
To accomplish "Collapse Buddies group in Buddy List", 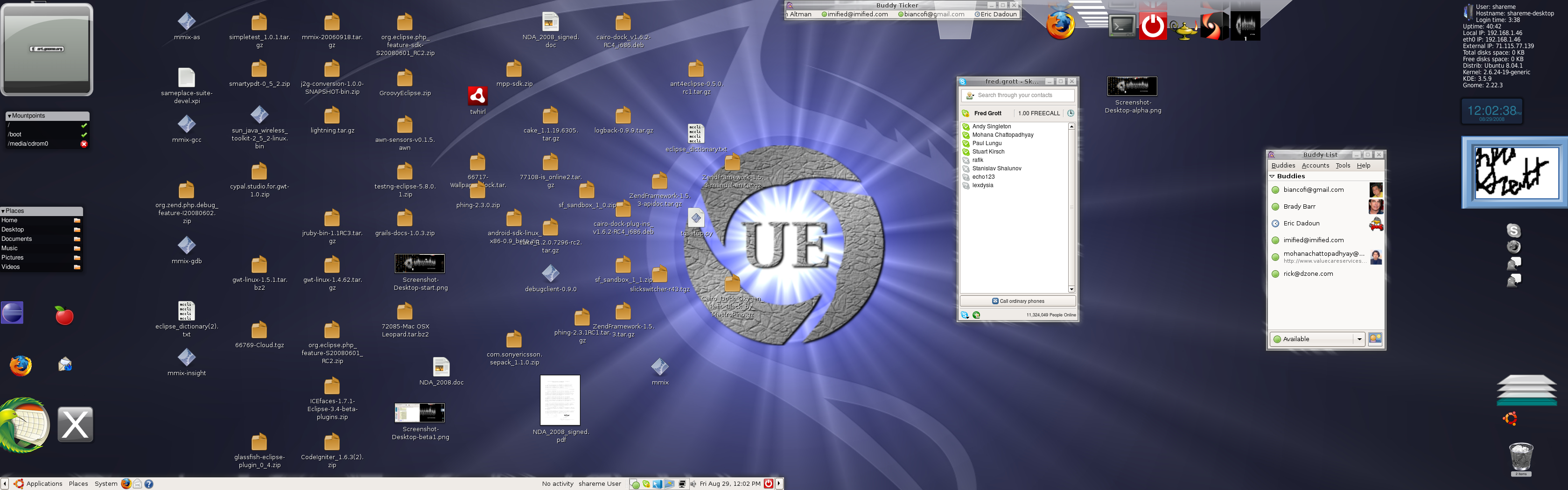I will coord(1272,176).
